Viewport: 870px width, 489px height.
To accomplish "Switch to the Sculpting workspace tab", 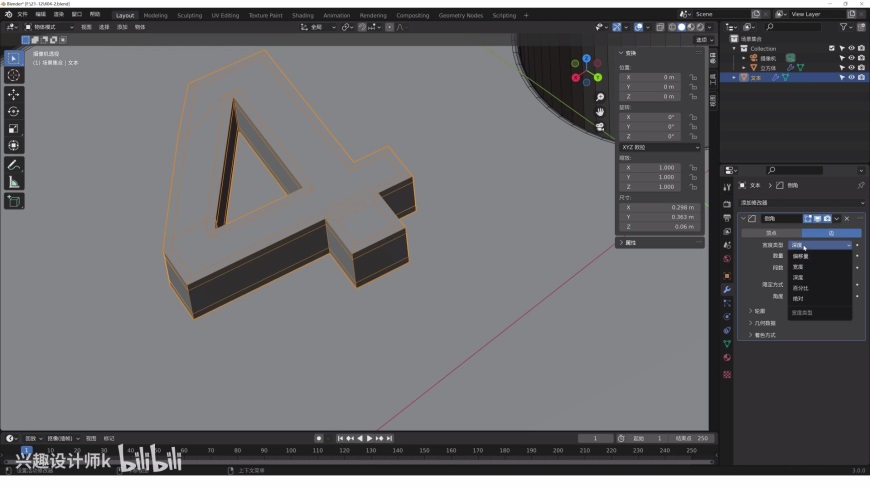I will coord(190,16).
